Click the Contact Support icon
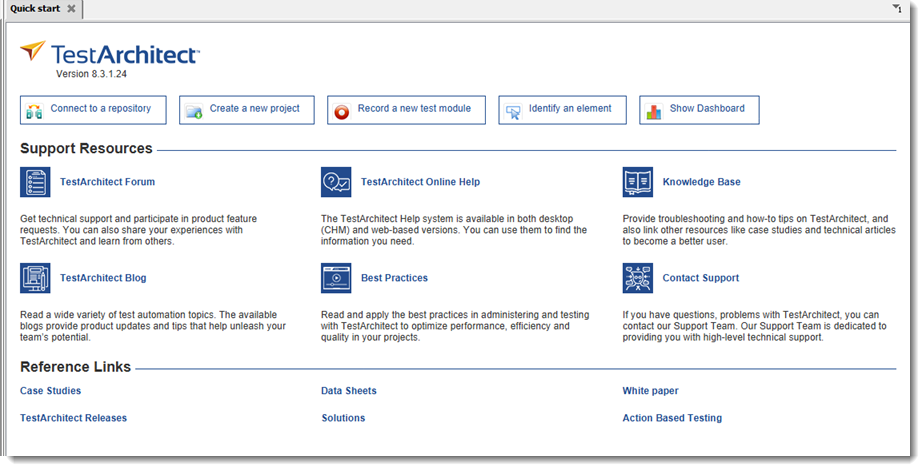The height and width of the screenshot is (471, 924). click(638, 278)
